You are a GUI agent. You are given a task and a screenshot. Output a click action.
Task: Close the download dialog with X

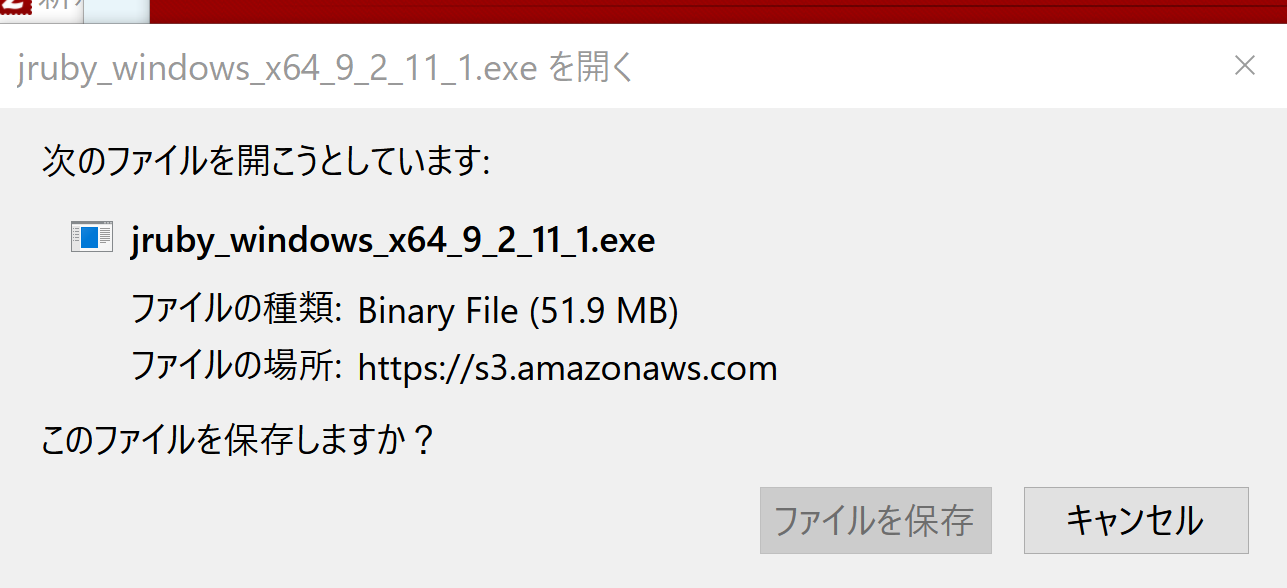(x=1244, y=66)
